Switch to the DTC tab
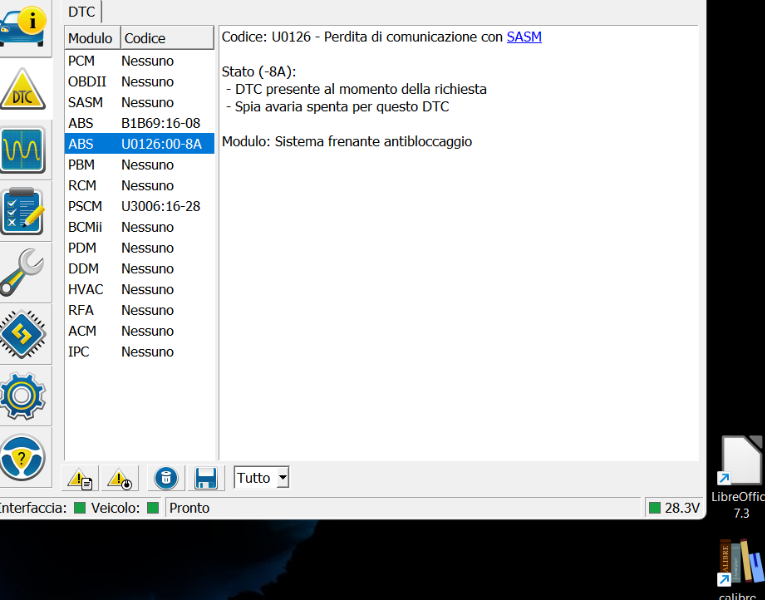The width and height of the screenshot is (765, 600). tap(81, 12)
